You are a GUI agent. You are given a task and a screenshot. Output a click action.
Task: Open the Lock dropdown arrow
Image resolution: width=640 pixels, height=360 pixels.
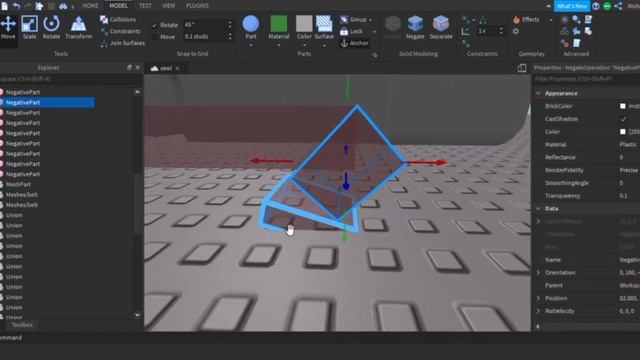point(374,31)
